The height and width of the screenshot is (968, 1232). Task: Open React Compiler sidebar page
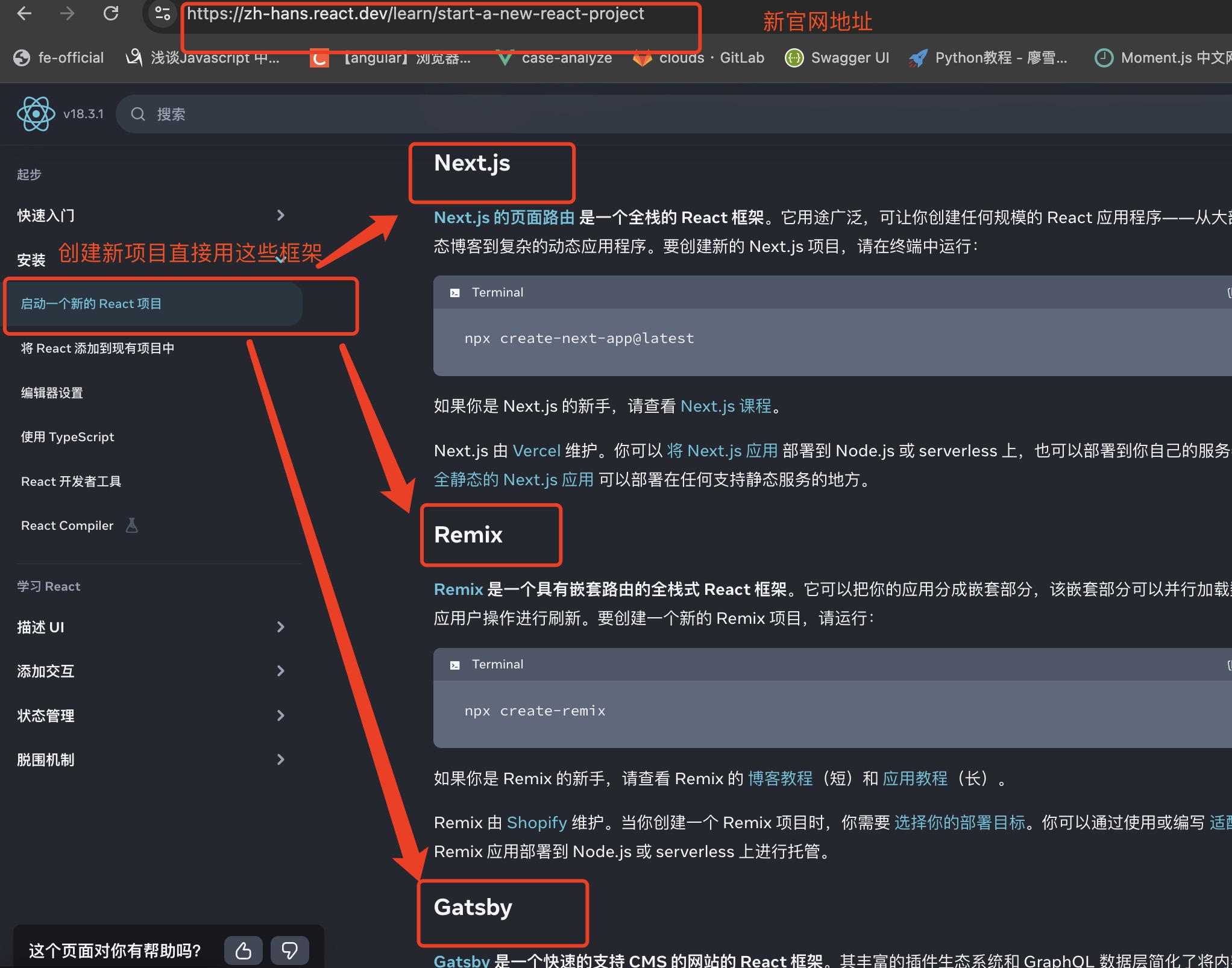[67, 526]
